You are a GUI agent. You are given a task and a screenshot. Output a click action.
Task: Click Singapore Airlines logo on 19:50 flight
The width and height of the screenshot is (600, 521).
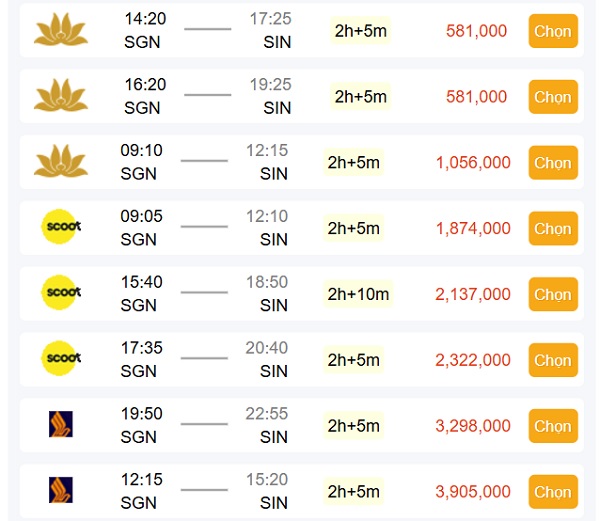tap(61, 425)
